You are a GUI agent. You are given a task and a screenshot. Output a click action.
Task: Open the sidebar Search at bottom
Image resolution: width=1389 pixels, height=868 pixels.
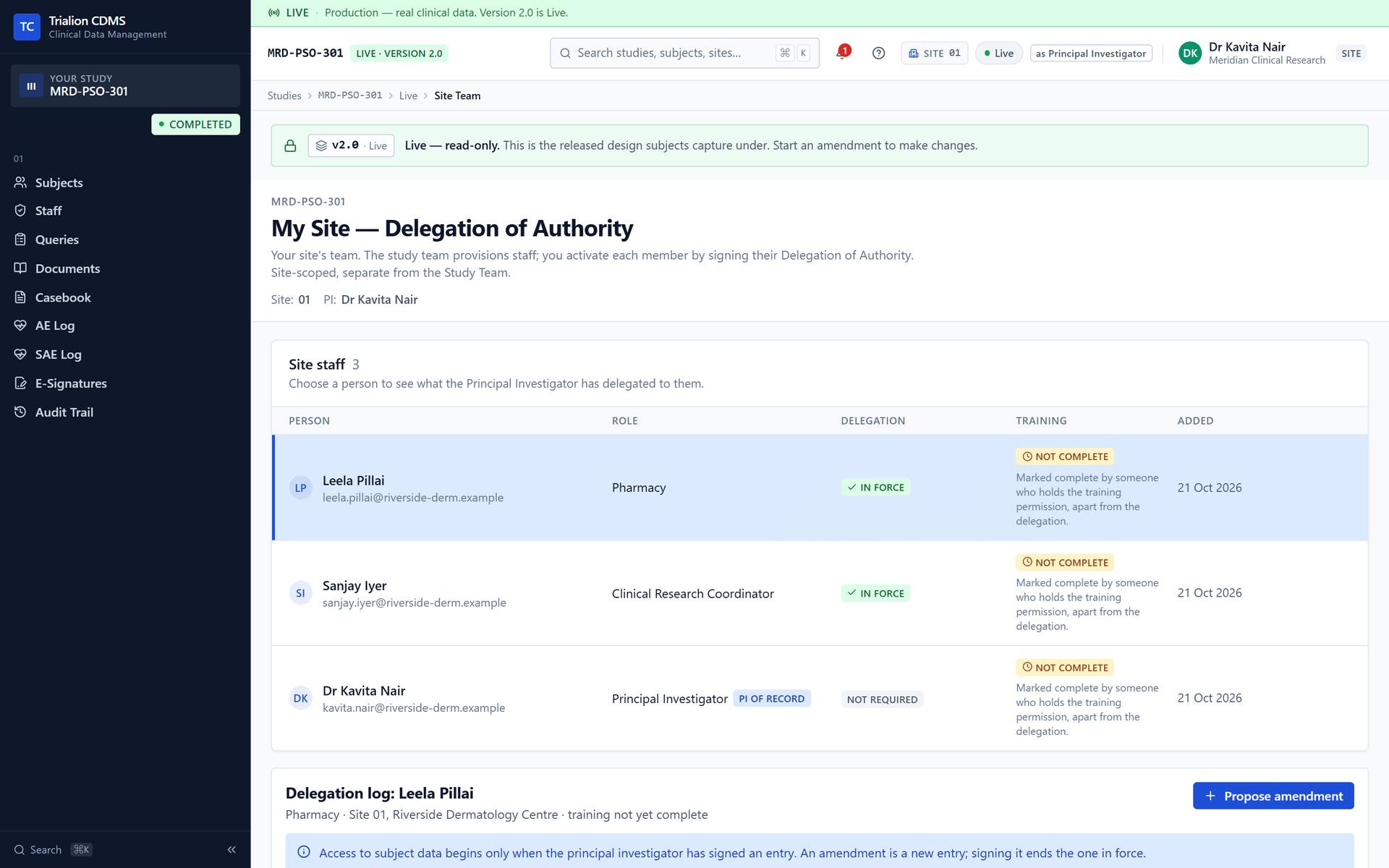click(53, 850)
